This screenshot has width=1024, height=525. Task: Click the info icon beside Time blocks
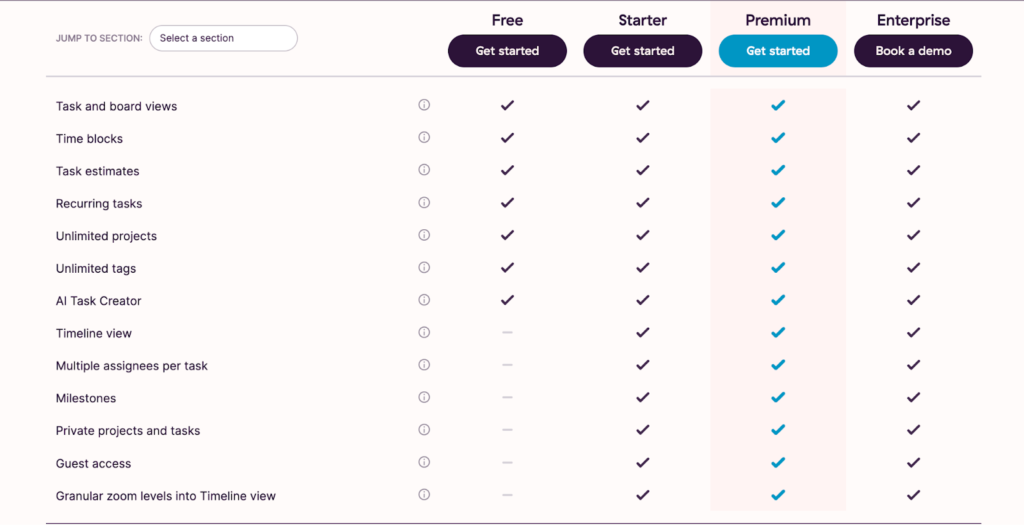[424, 137]
